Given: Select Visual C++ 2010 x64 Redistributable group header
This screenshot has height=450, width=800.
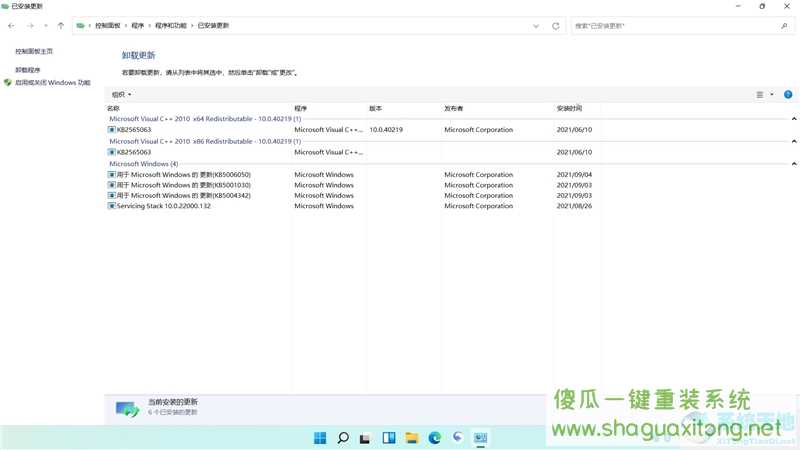Looking at the screenshot, I should (x=205, y=119).
